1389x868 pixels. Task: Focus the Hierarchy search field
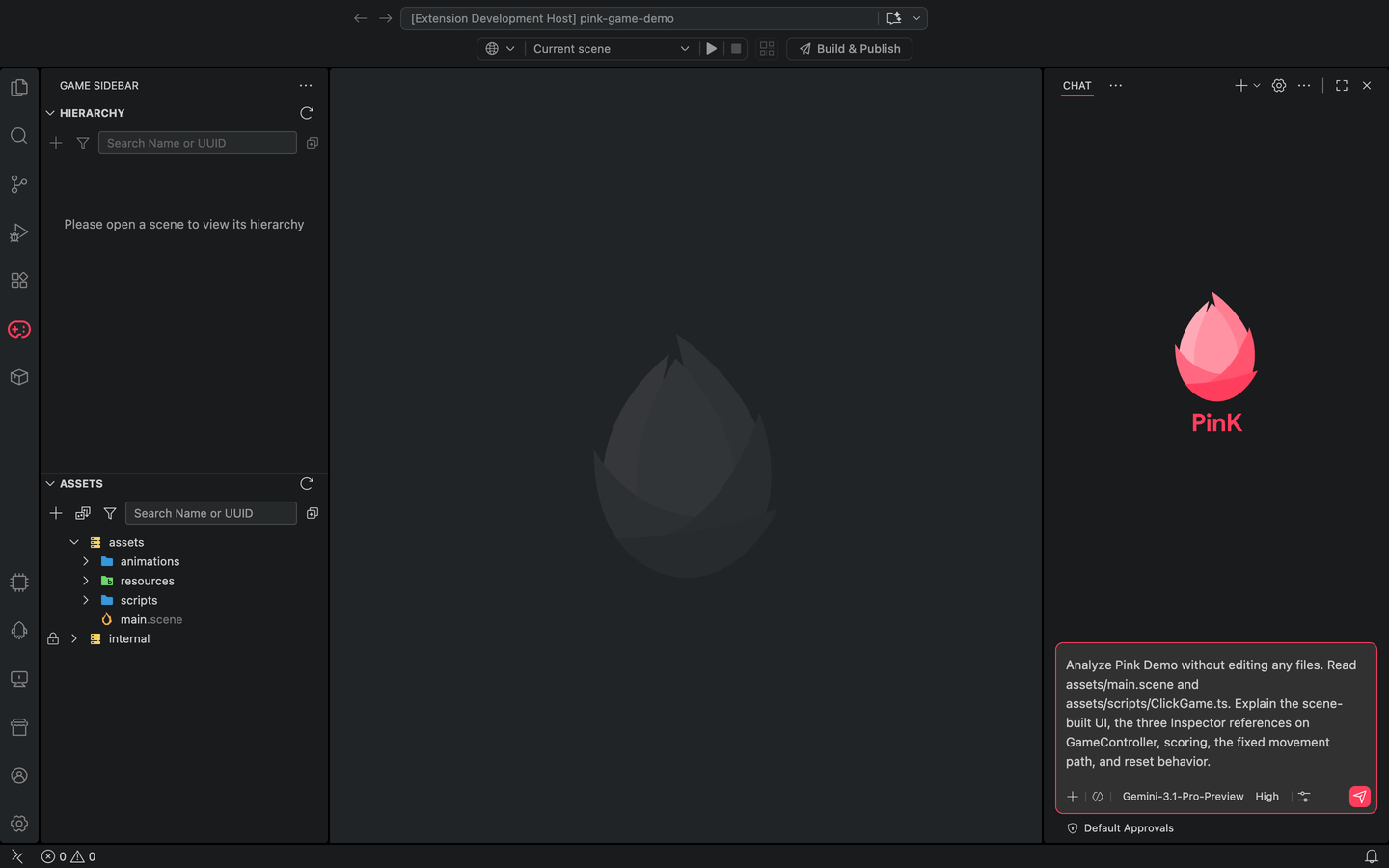[x=198, y=143]
